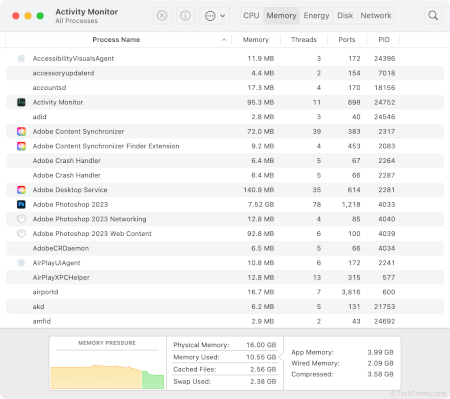Viewport: 450px width, 399px height.
Task: Select the accountsd process row
Action: pos(225,88)
